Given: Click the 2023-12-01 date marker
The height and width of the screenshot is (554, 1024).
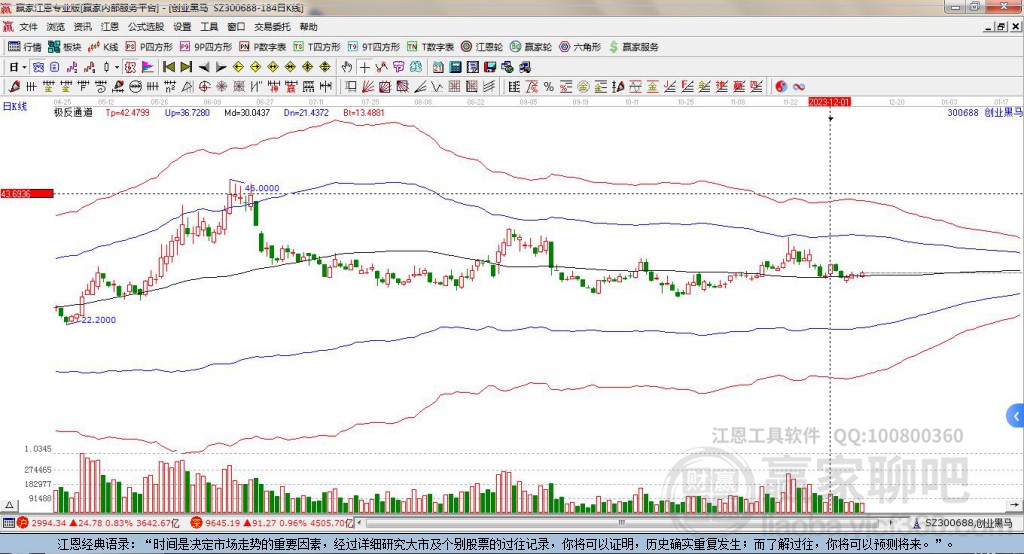Looking at the screenshot, I should [x=829, y=102].
